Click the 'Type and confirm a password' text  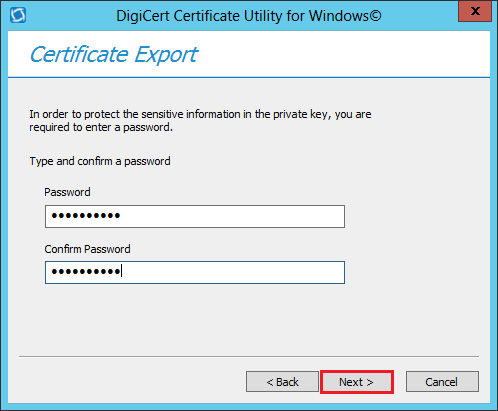tap(100, 161)
